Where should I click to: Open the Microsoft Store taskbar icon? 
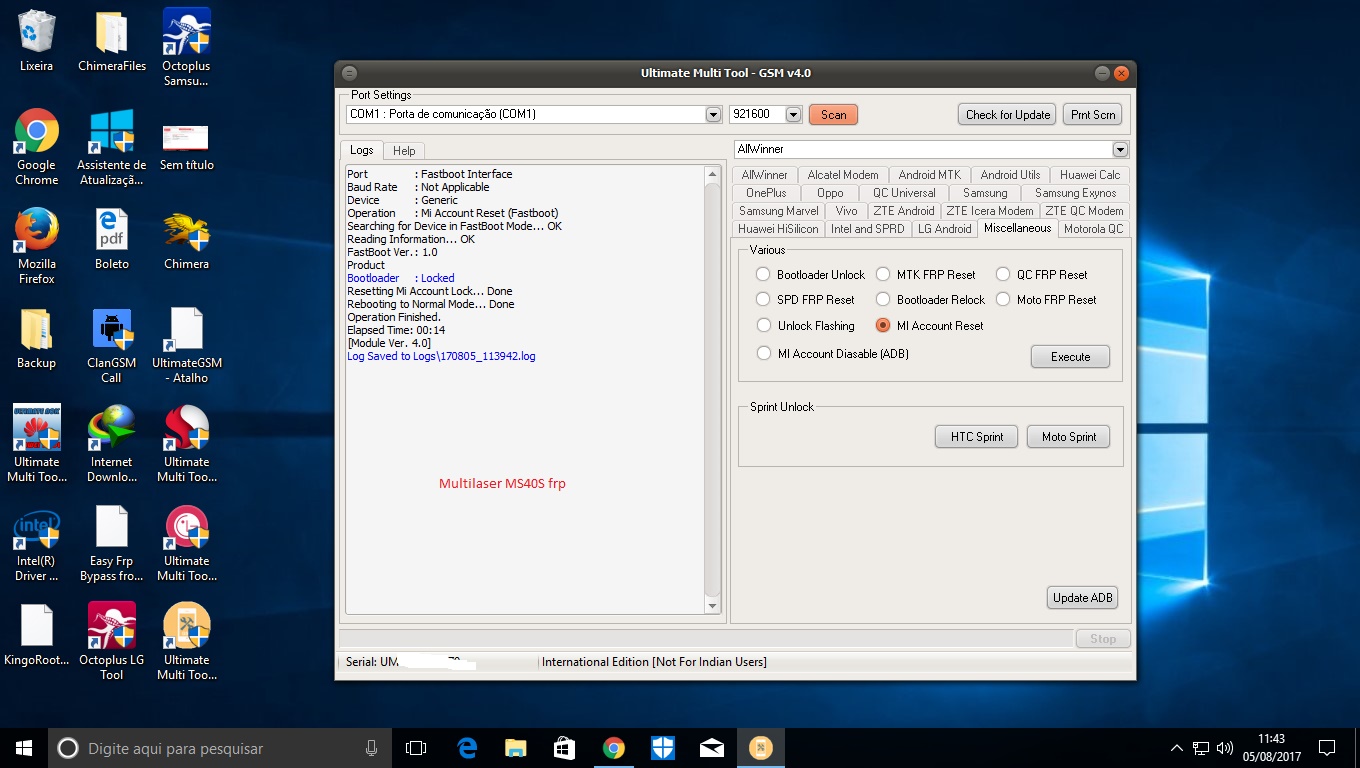[x=565, y=748]
